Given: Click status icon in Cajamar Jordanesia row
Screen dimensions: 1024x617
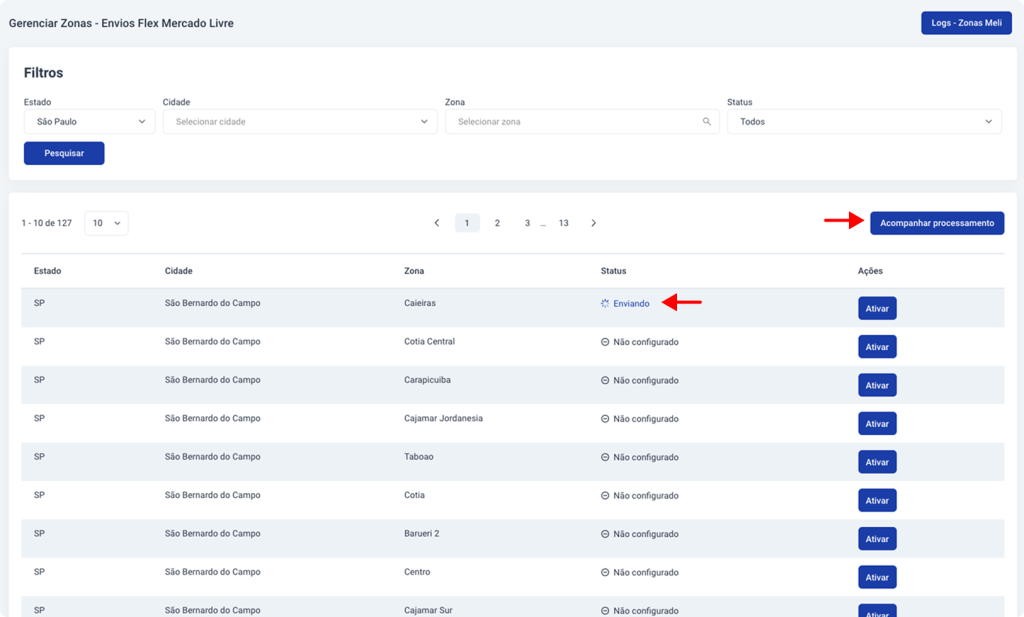Looking at the screenshot, I should click(x=605, y=419).
